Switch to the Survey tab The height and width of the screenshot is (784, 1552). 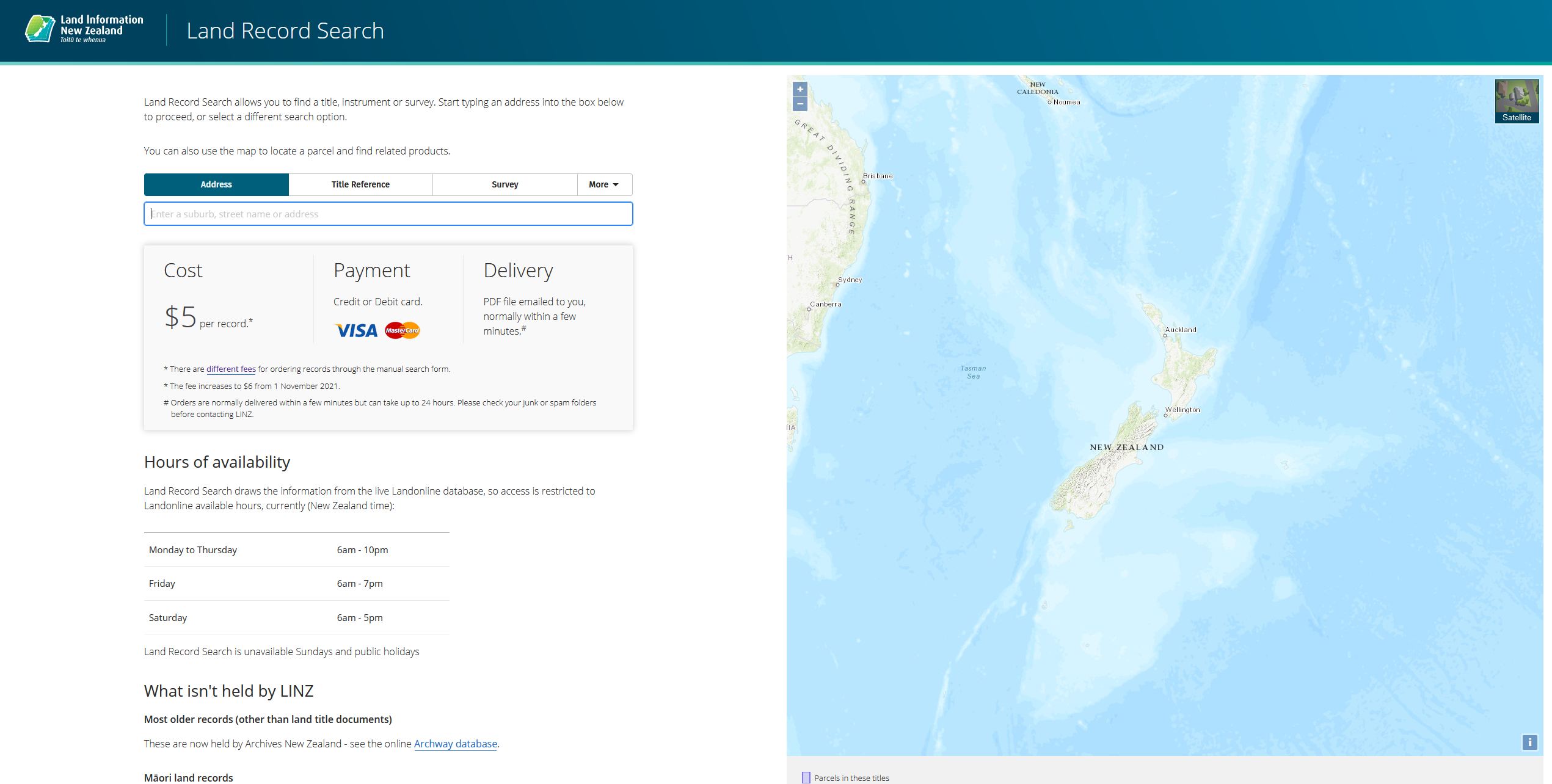[505, 184]
